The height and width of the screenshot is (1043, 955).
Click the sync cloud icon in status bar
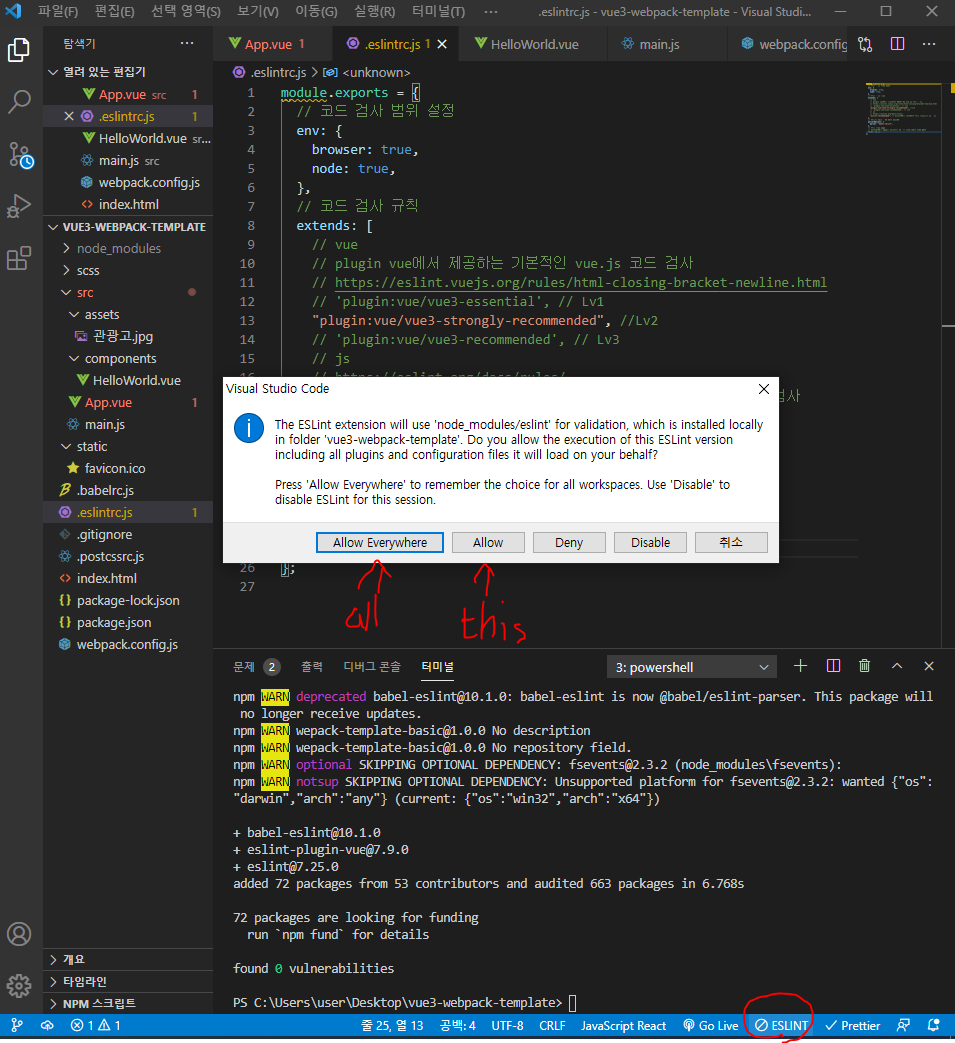[x=47, y=1025]
